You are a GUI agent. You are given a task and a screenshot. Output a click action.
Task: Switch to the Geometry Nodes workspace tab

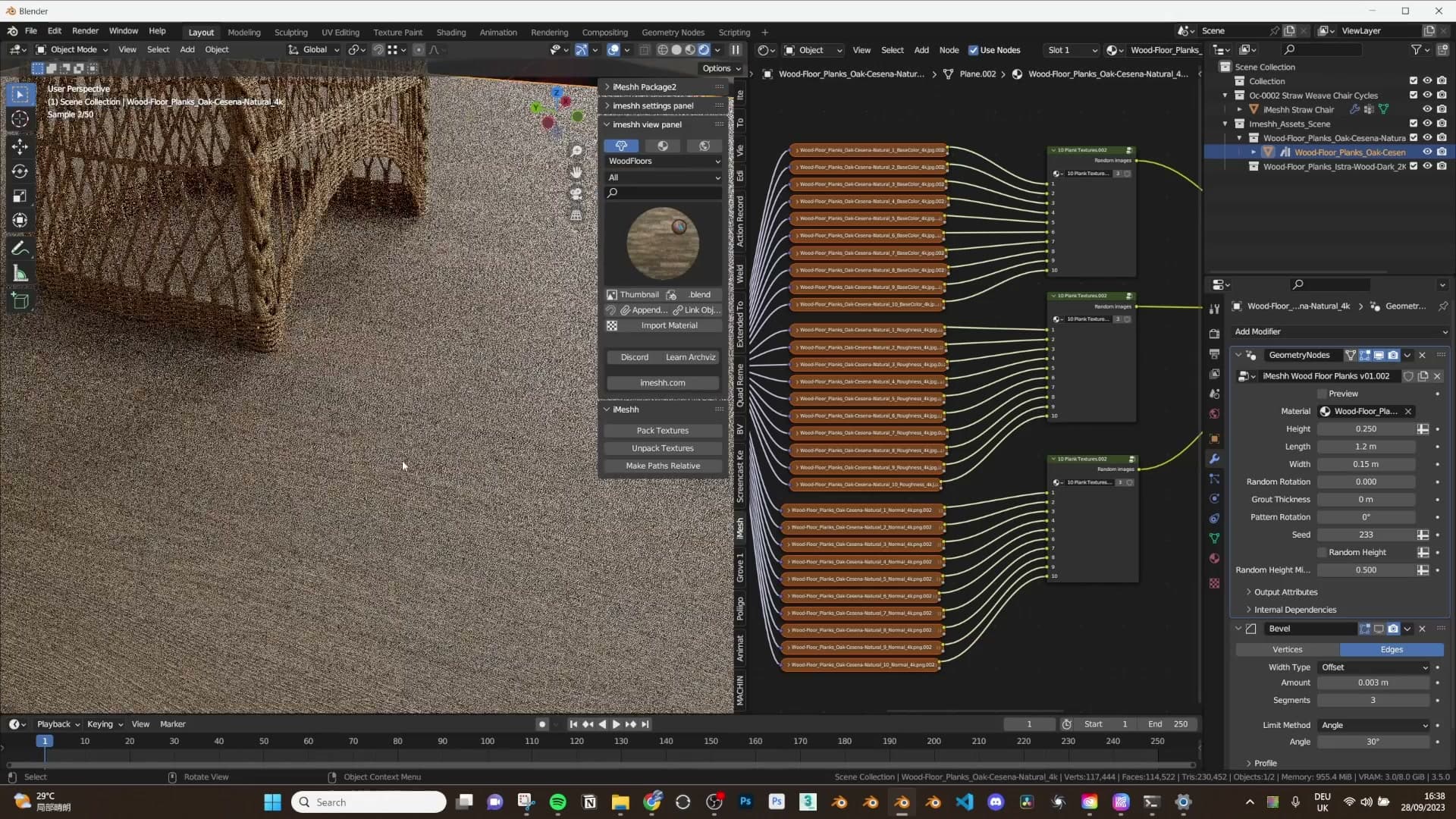[x=673, y=33]
